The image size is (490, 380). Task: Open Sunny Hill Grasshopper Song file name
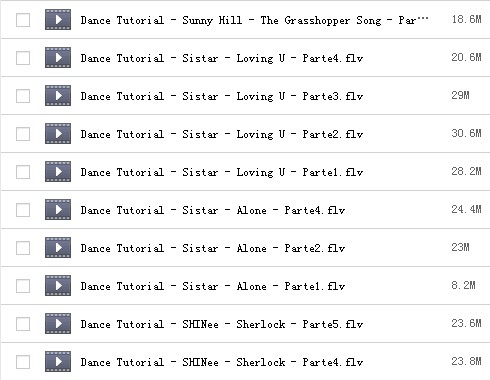tap(254, 20)
